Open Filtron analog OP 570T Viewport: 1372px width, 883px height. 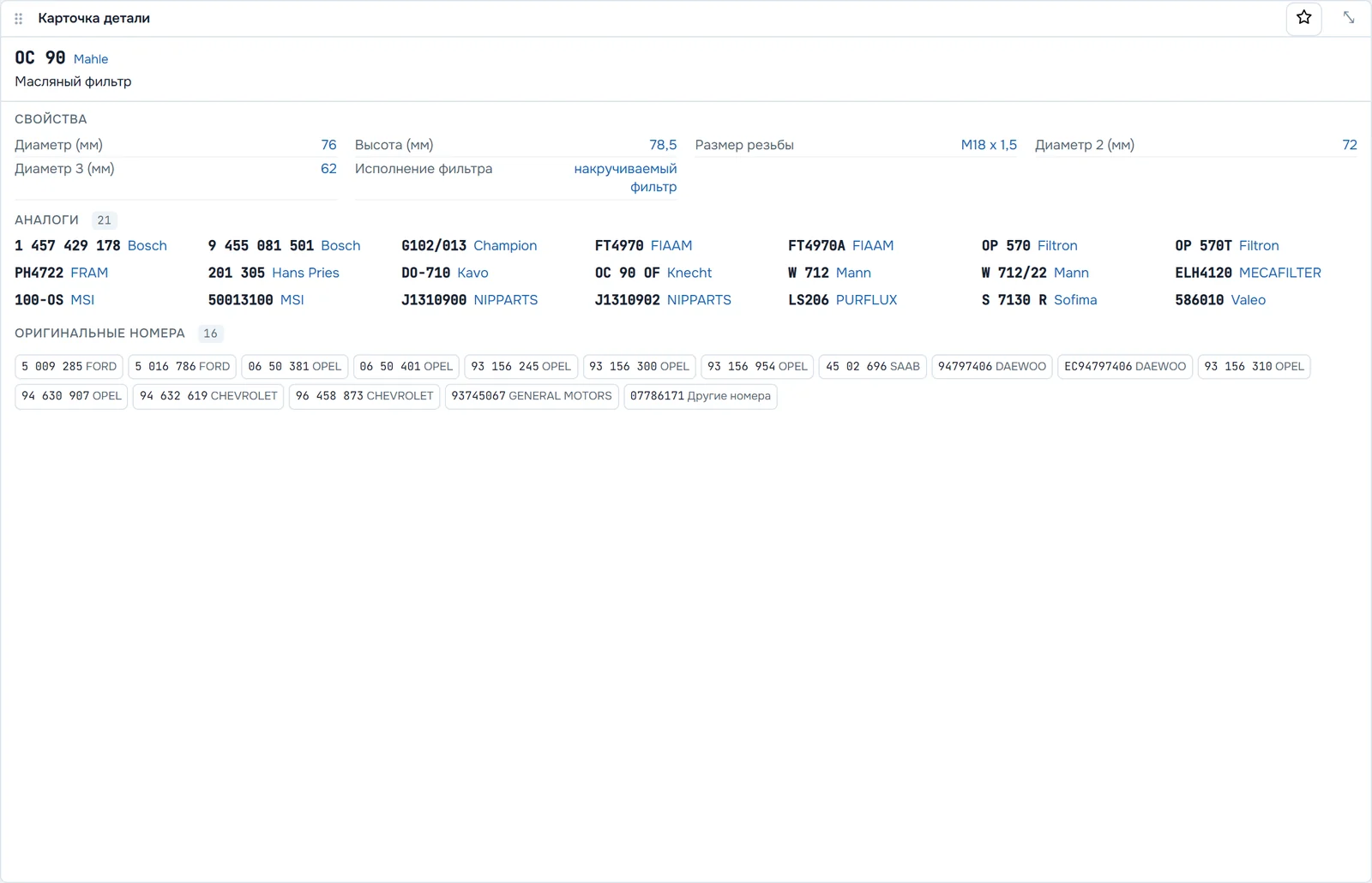(x=1226, y=246)
